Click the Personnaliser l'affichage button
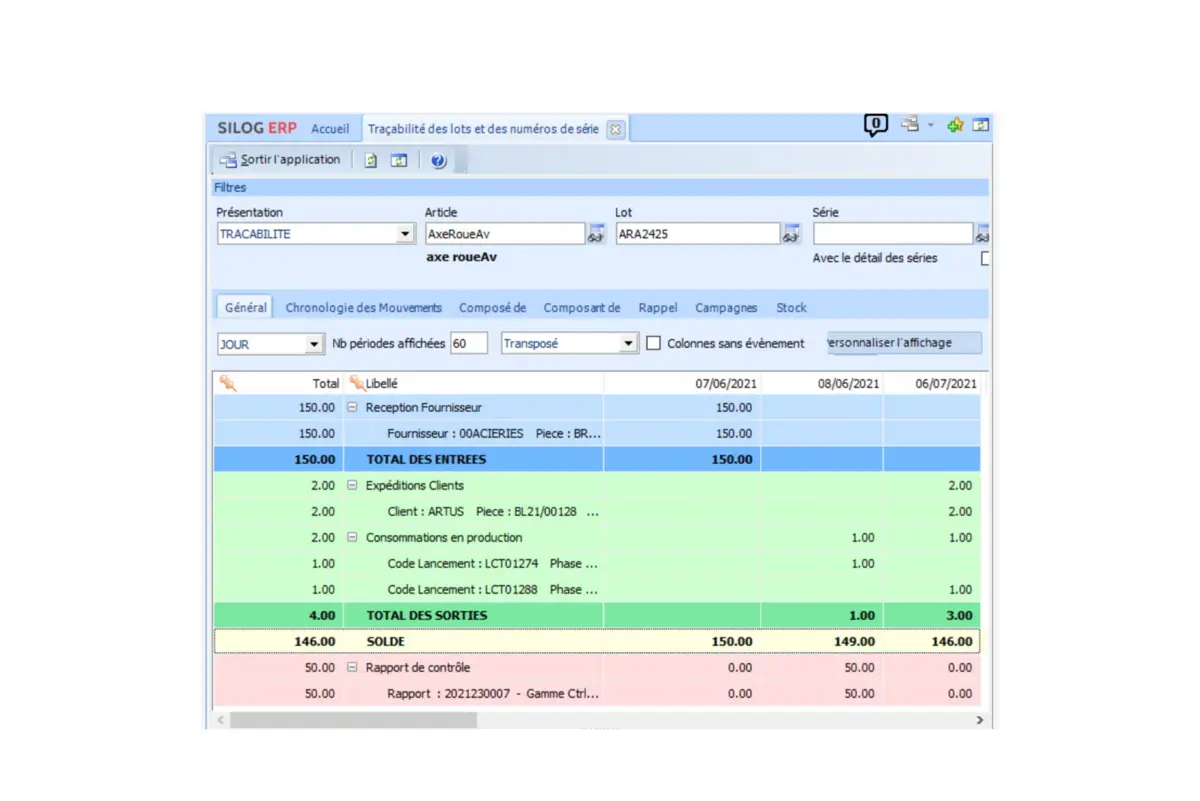Image resolution: width=1200 pixels, height=801 pixels. [x=903, y=342]
